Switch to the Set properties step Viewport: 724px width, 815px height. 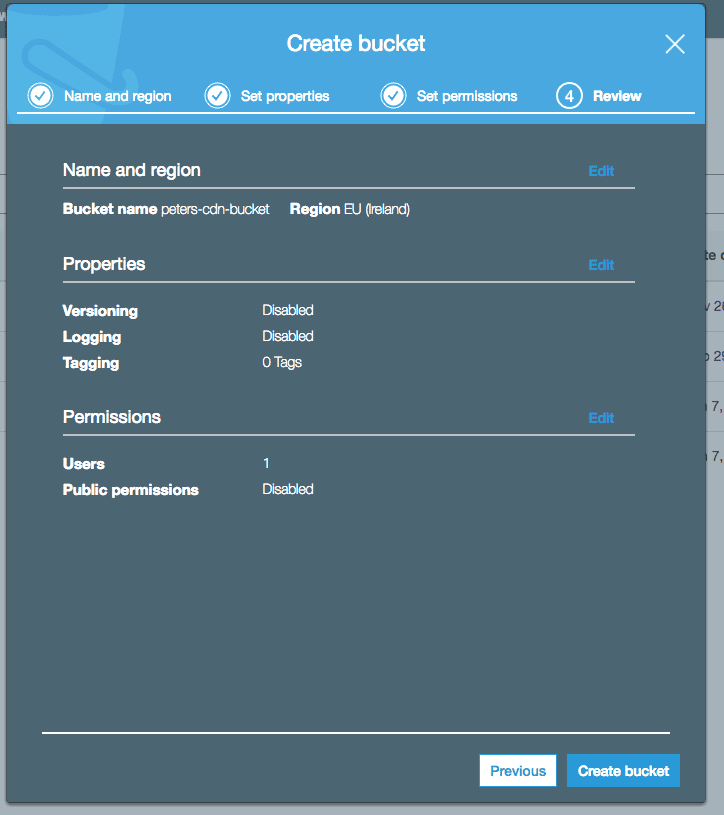pyautogui.click(x=284, y=97)
